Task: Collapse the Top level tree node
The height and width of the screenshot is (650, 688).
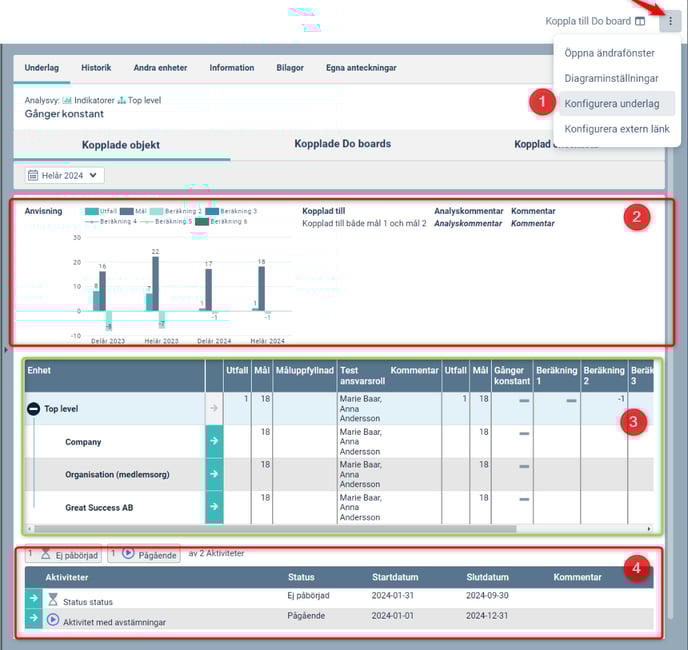Action: coord(33,409)
